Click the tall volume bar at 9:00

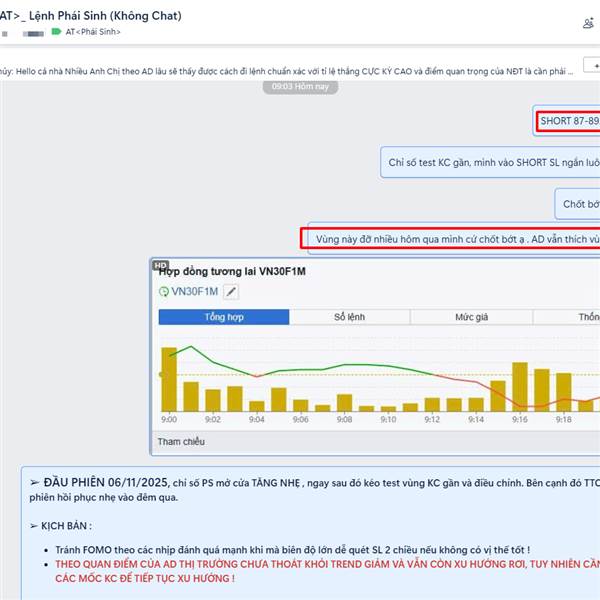tap(169, 379)
